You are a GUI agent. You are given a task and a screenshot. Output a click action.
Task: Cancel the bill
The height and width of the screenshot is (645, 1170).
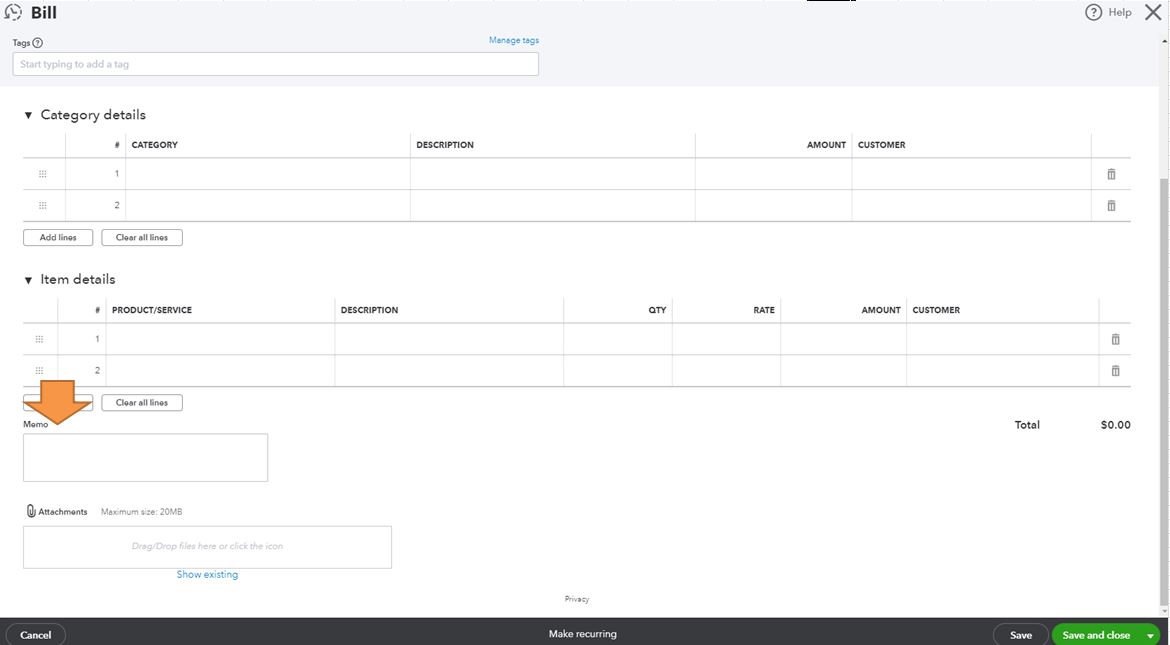pos(35,634)
